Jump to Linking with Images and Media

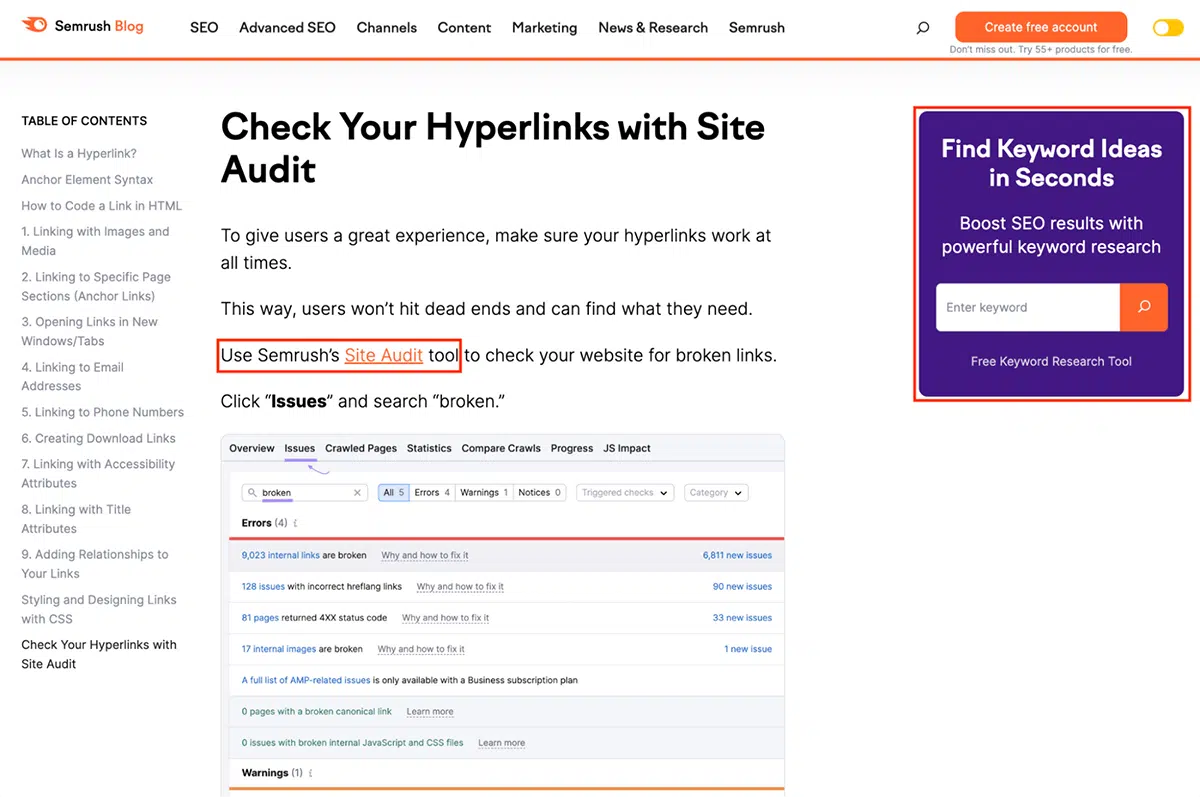click(95, 241)
